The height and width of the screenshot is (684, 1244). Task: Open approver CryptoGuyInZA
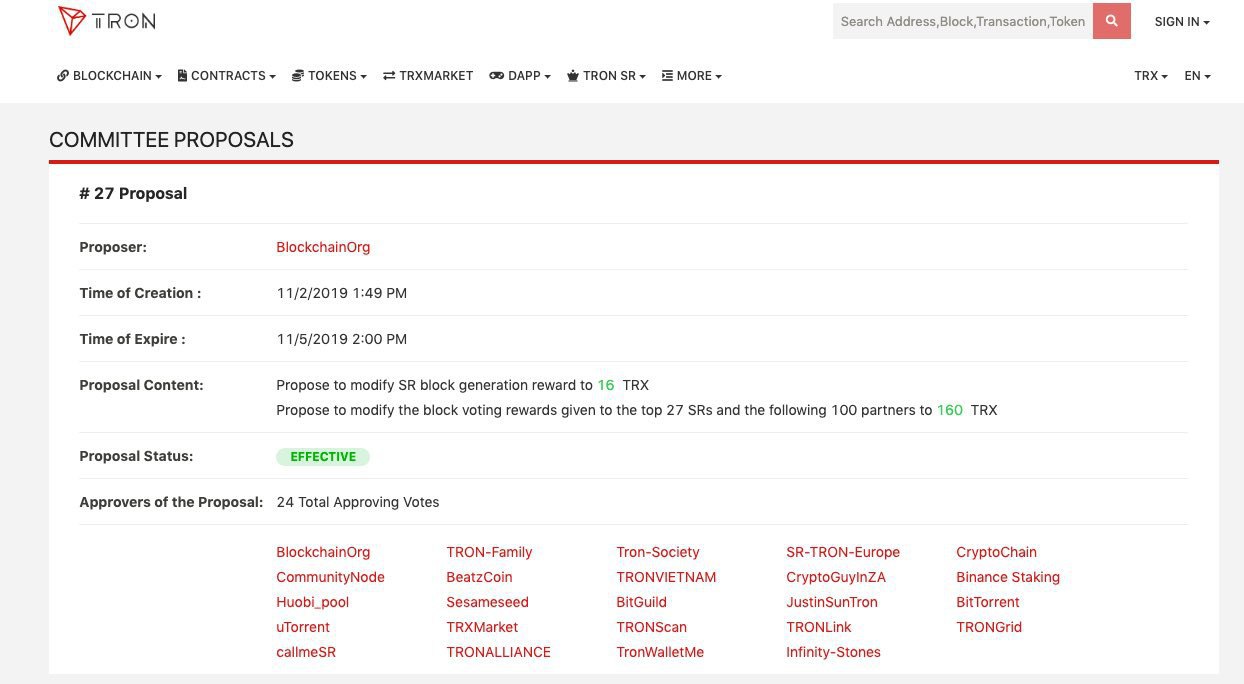pyautogui.click(x=836, y=577)
